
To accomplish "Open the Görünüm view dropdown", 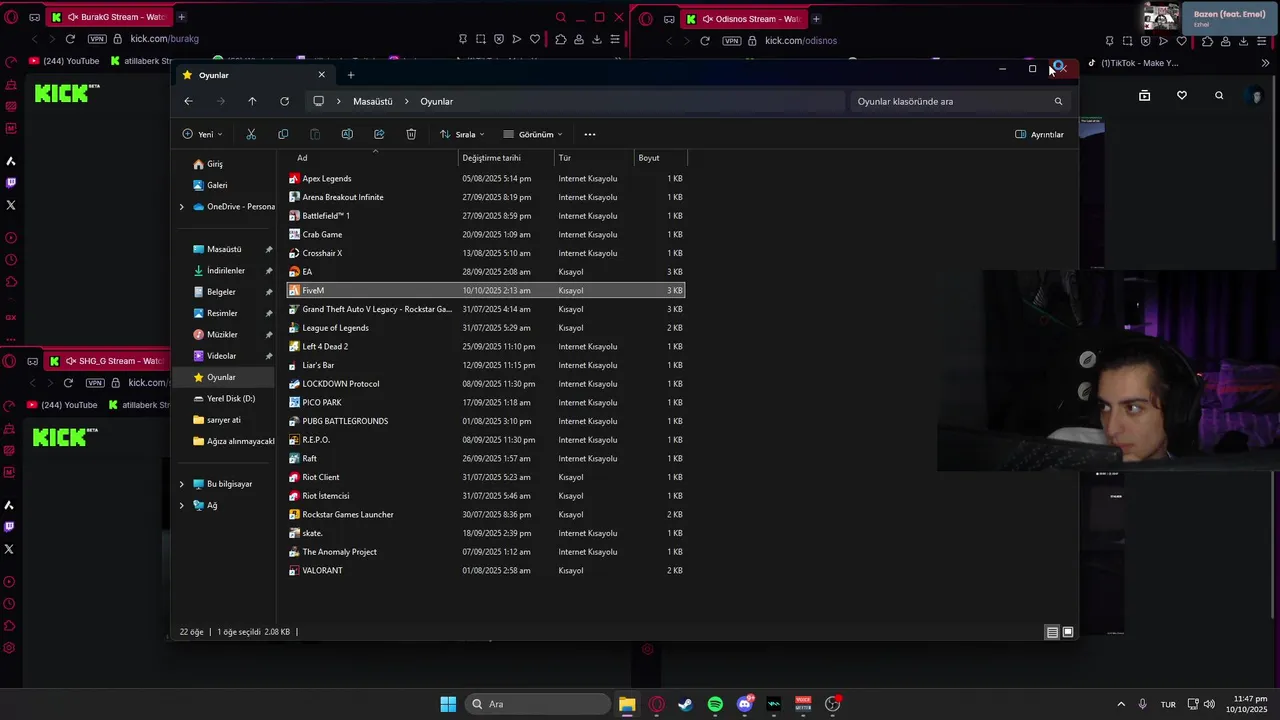I will [x=533, y=134].
